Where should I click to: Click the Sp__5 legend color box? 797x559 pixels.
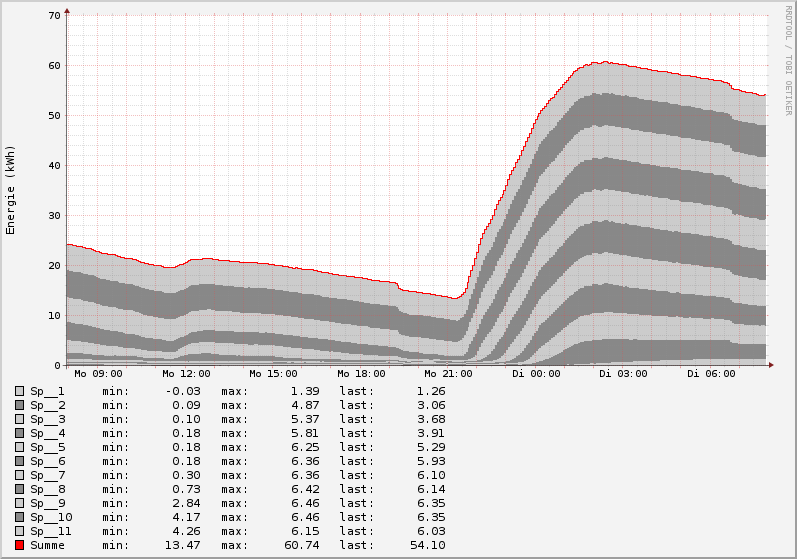[19, 447]
